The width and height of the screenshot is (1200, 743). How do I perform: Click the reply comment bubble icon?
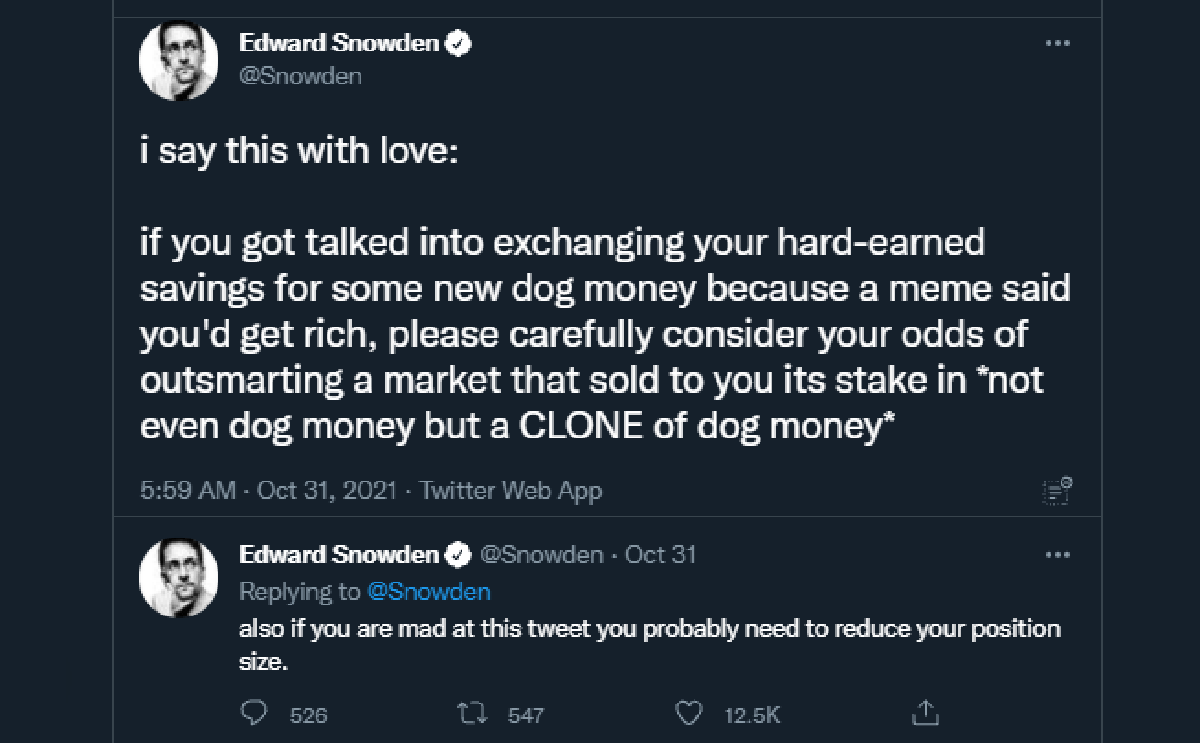tap(255, 713)
